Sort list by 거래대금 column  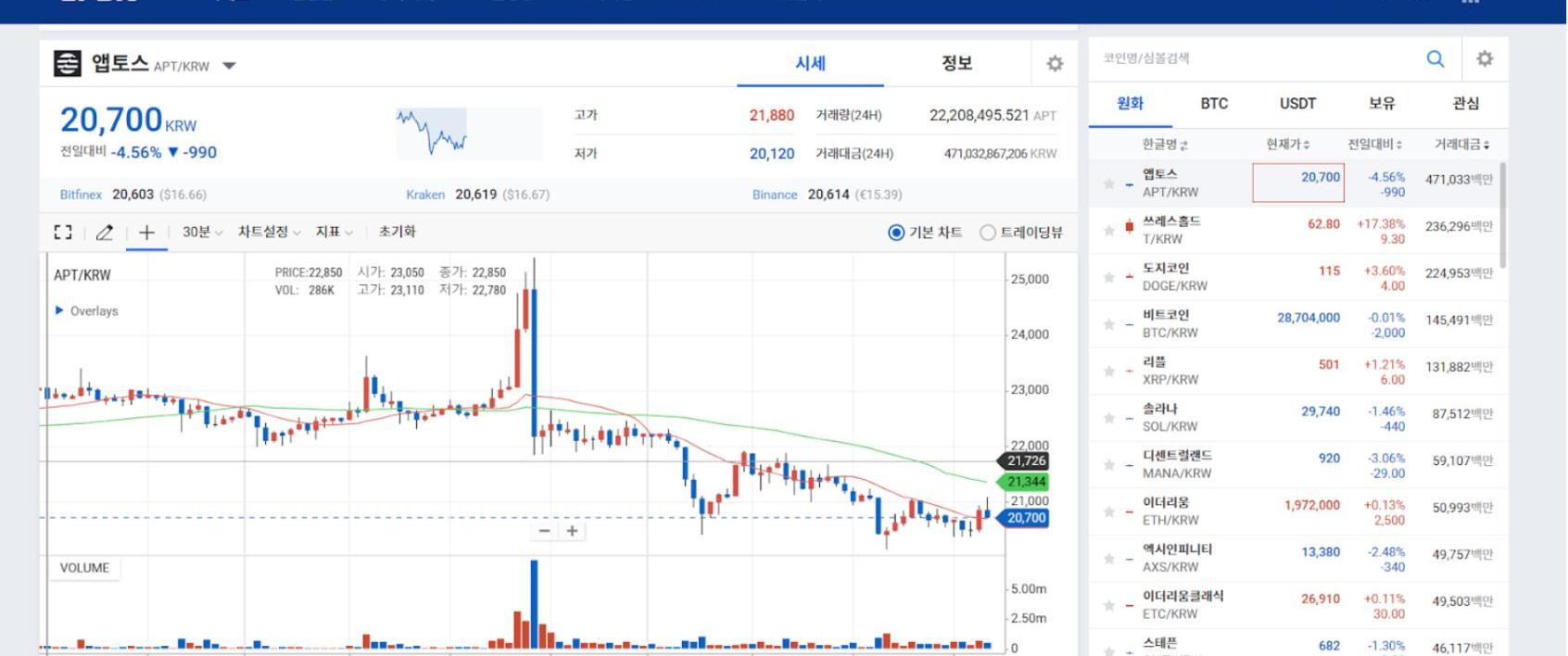click(1461, 145)
